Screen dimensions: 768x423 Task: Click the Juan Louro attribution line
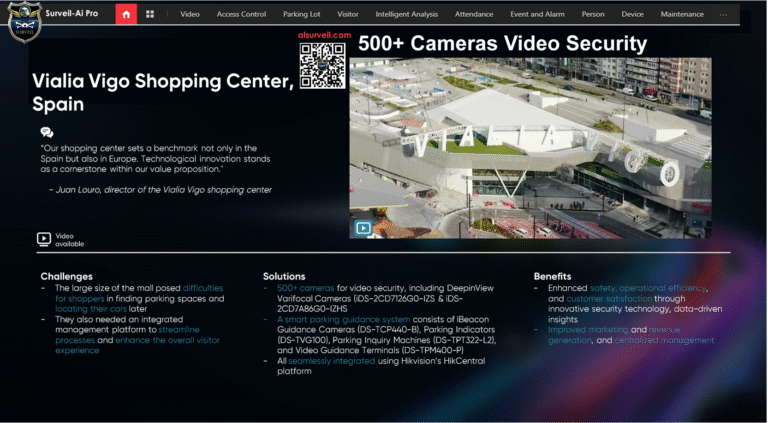pos(161,189)
